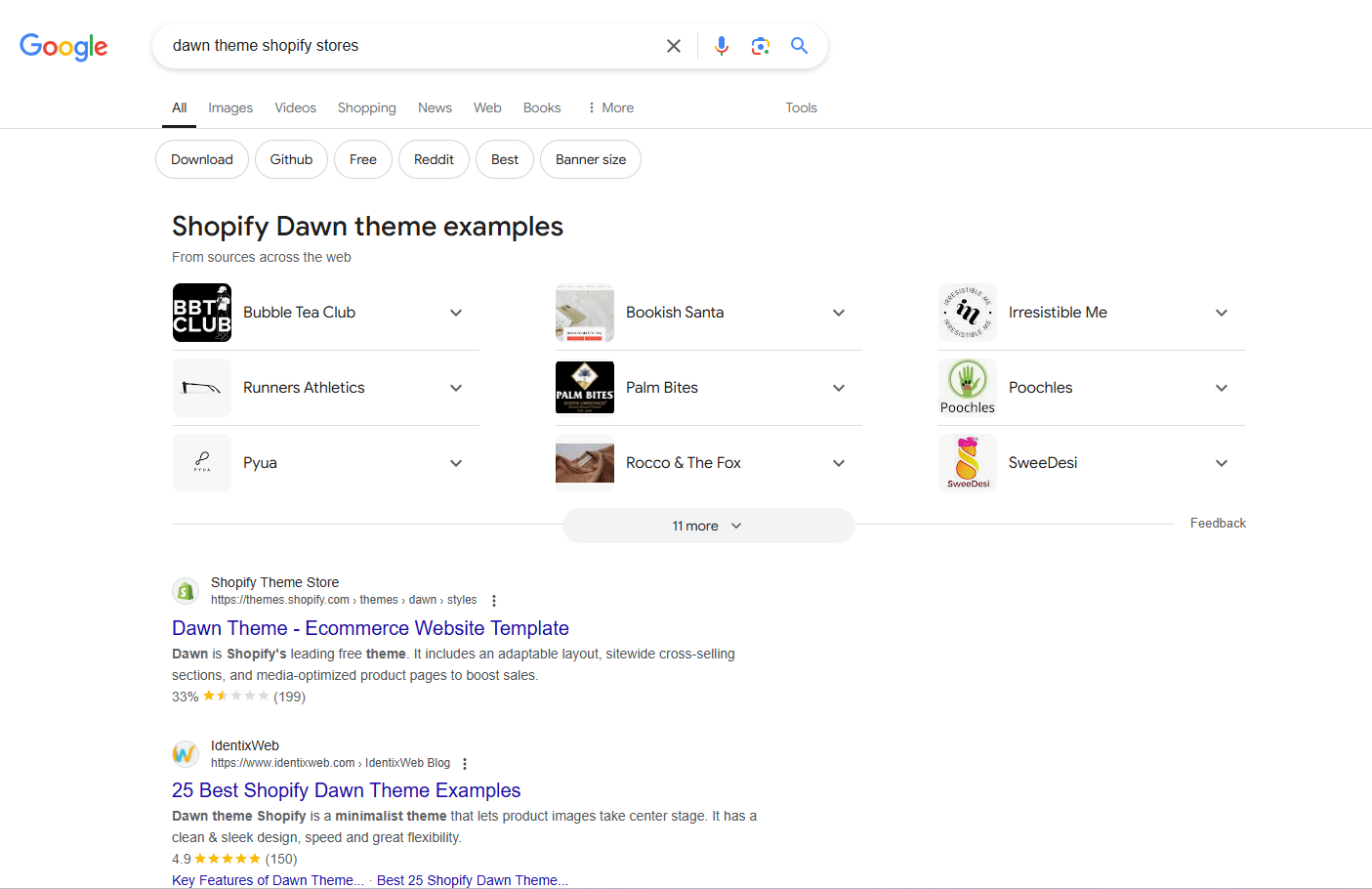Expand Bookish Santa entry chevron
The height and width of the screenshot is (889, 1372).
(x=839, y=313)
